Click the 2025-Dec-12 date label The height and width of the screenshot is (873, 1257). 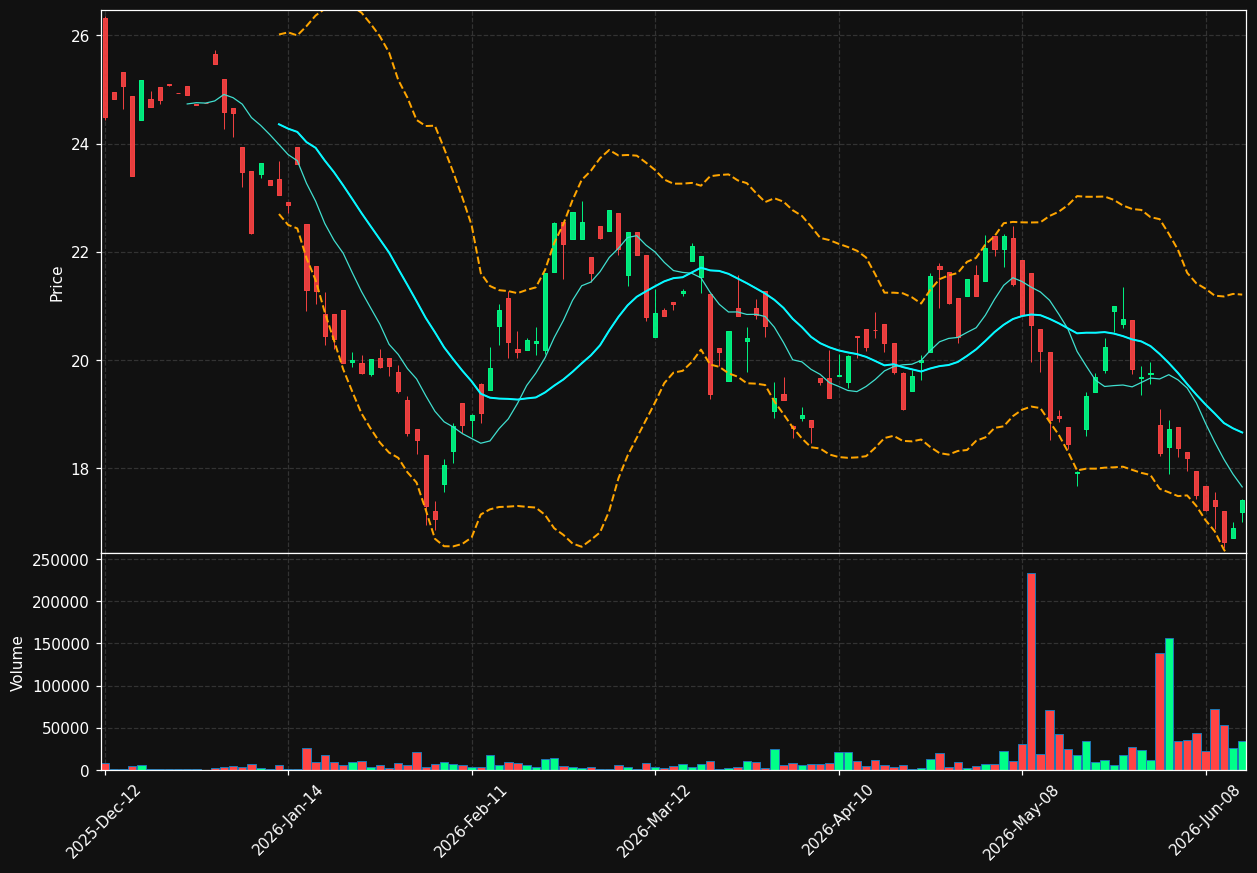click(104, 821)
